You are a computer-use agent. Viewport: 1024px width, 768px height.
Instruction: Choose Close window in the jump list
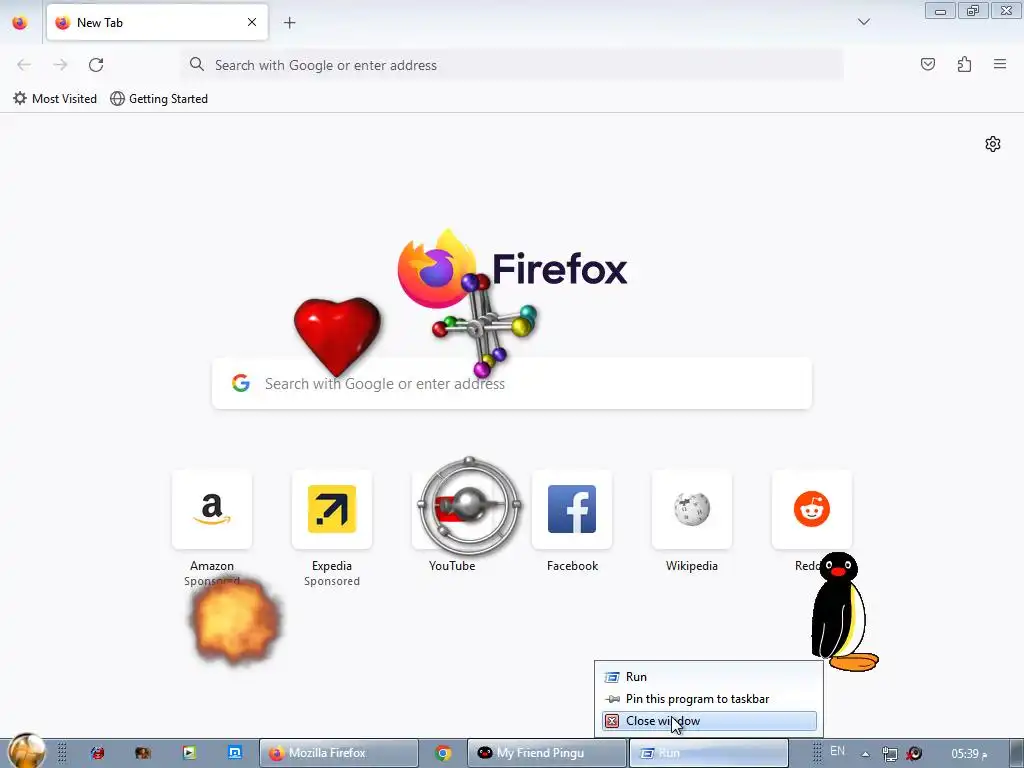[x=709, y=721]
